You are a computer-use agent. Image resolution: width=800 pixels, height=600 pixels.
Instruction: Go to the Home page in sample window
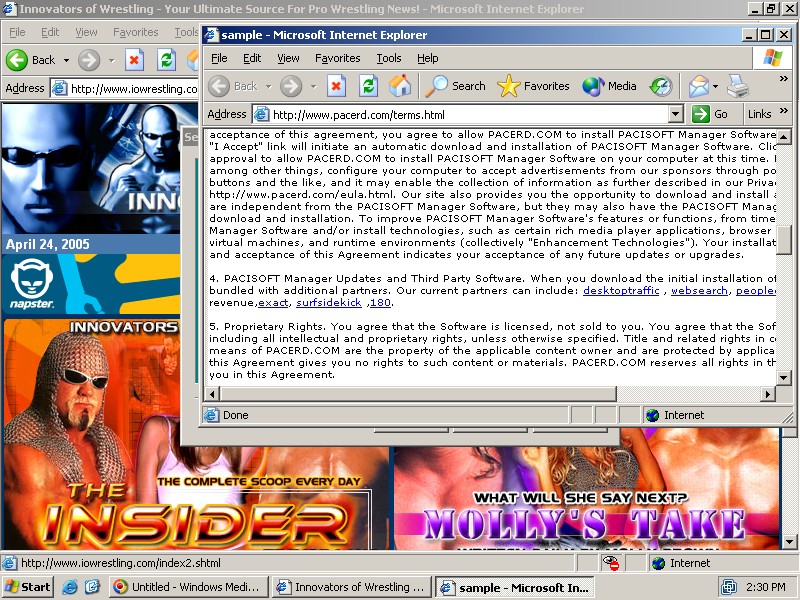click(399, 86)
